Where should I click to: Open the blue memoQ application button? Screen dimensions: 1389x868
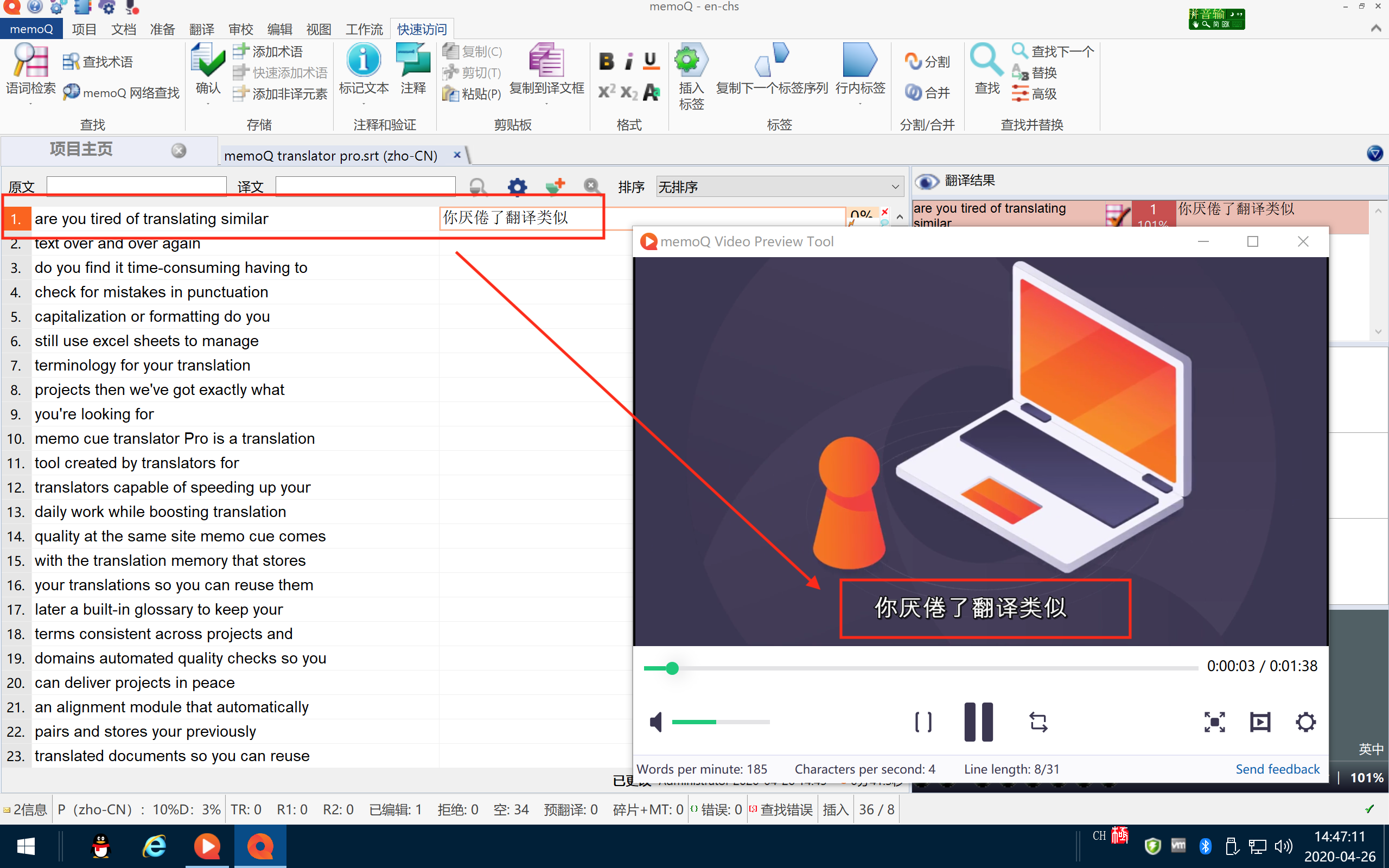pos(31,29)
